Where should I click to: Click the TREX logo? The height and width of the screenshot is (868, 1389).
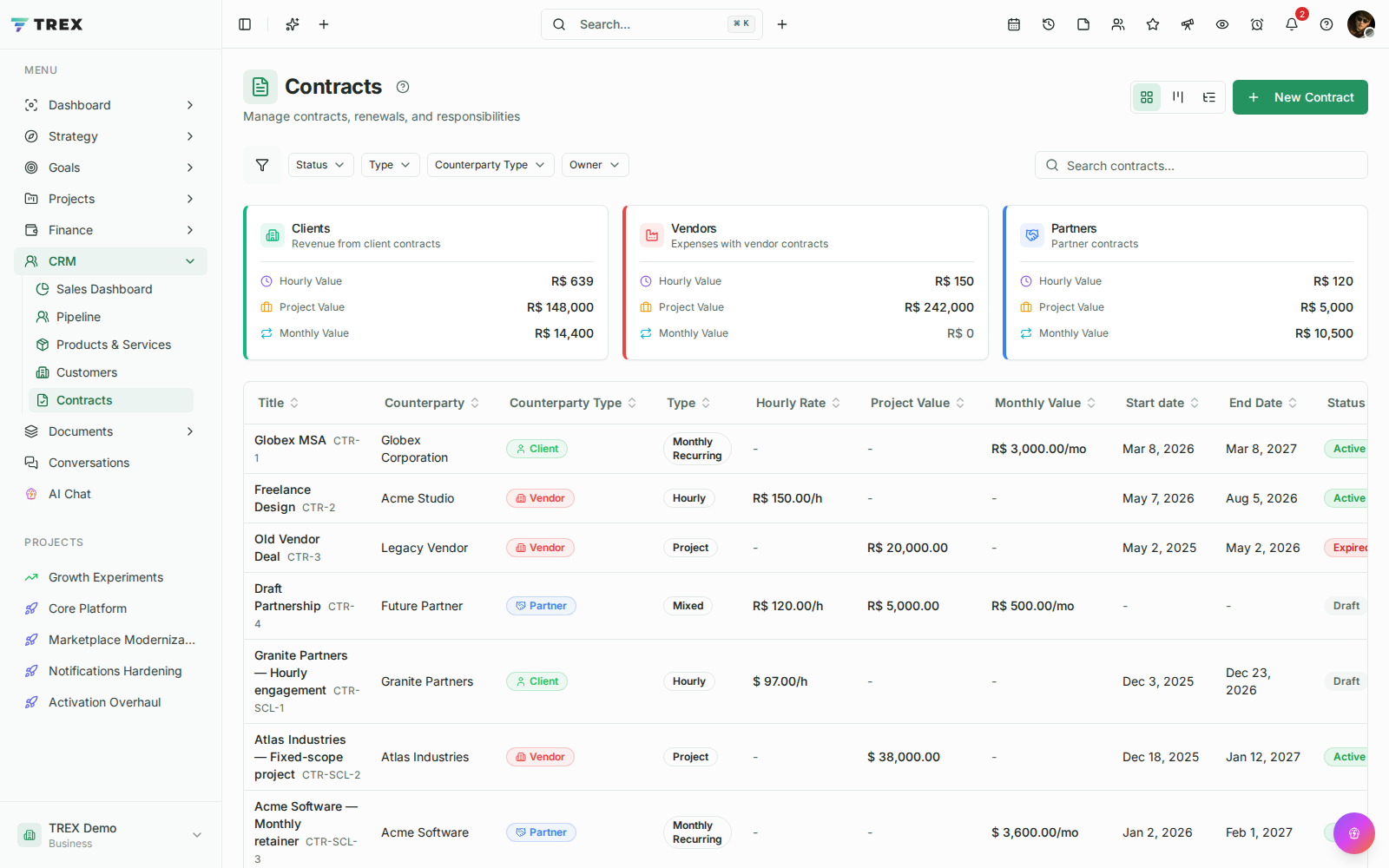pyautogui.click(x=47, y=24)
